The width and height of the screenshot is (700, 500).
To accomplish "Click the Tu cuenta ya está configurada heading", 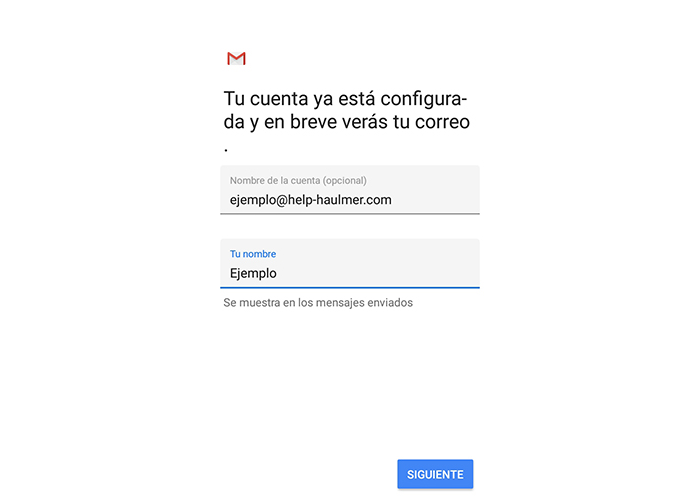I will [x=346, y=110].
